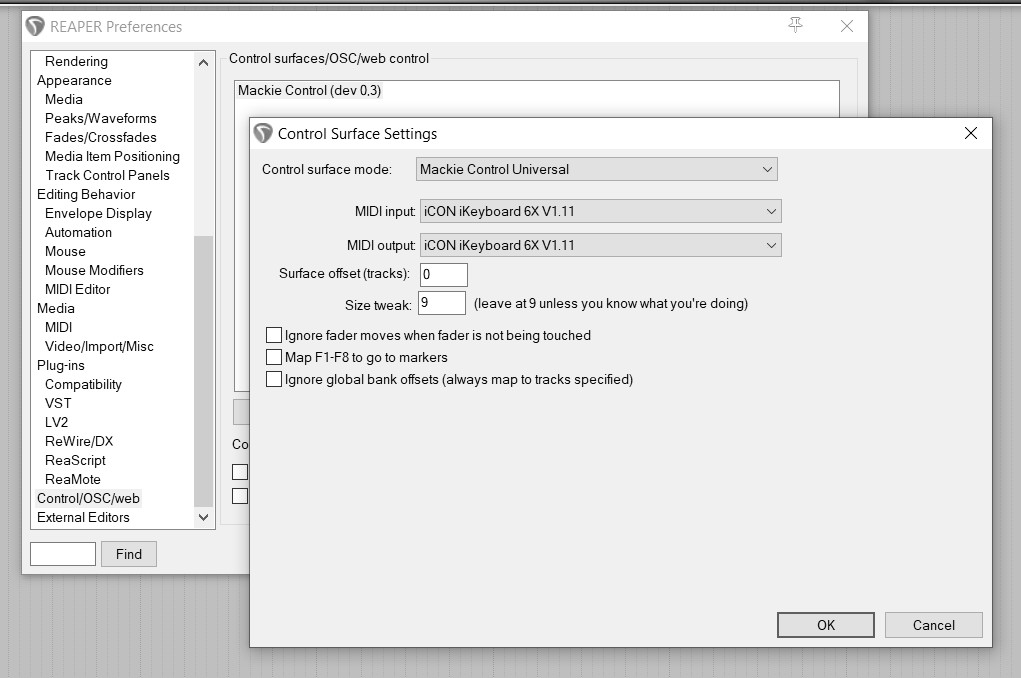
Task: Open VST plug-in preferences
Action: (x=58, y=403)
